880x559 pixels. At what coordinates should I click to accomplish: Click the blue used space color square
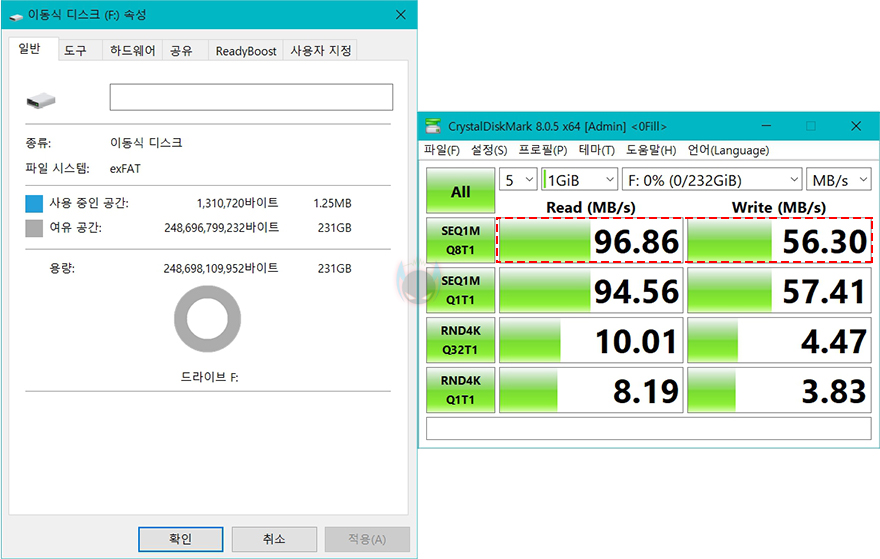[x=34, y=203]
